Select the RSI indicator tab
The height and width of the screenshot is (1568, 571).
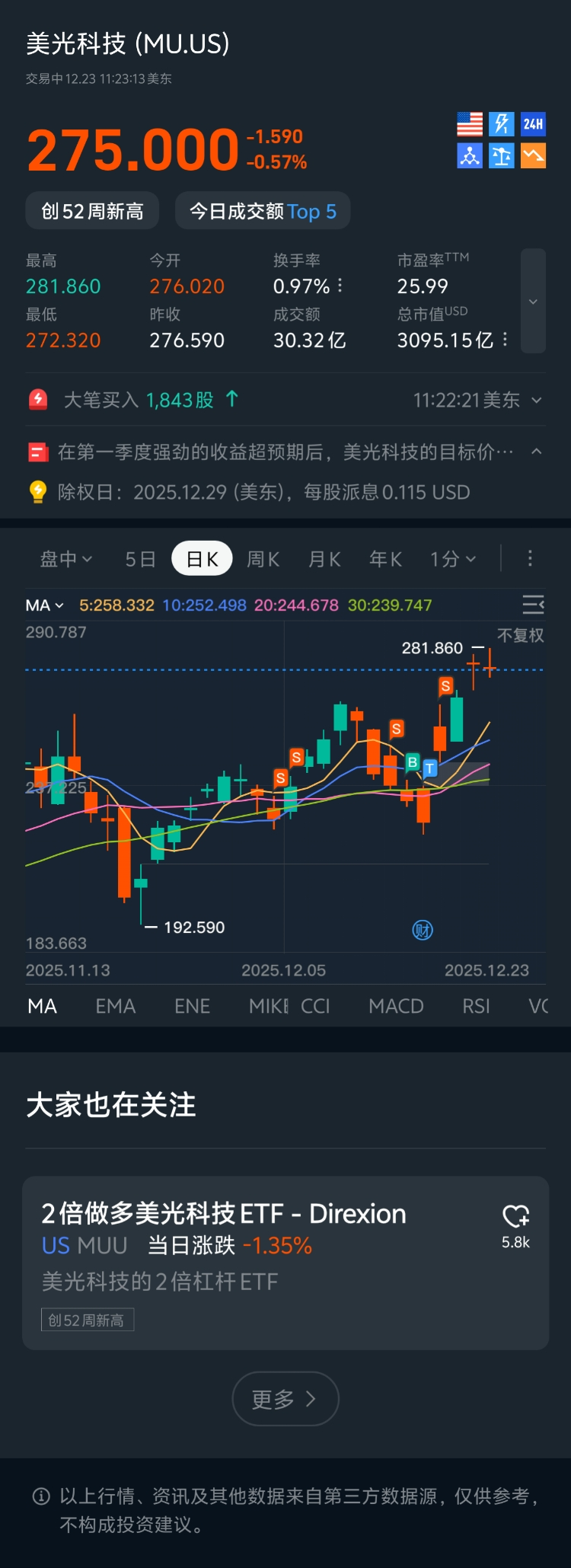[476, 1006]
